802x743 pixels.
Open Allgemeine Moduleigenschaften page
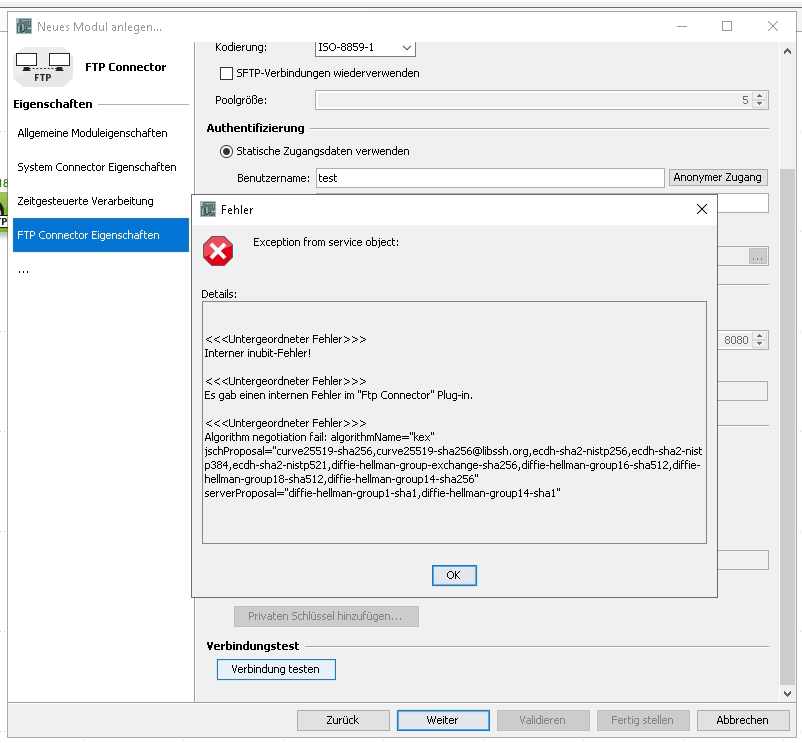click(x=92, y=133)
